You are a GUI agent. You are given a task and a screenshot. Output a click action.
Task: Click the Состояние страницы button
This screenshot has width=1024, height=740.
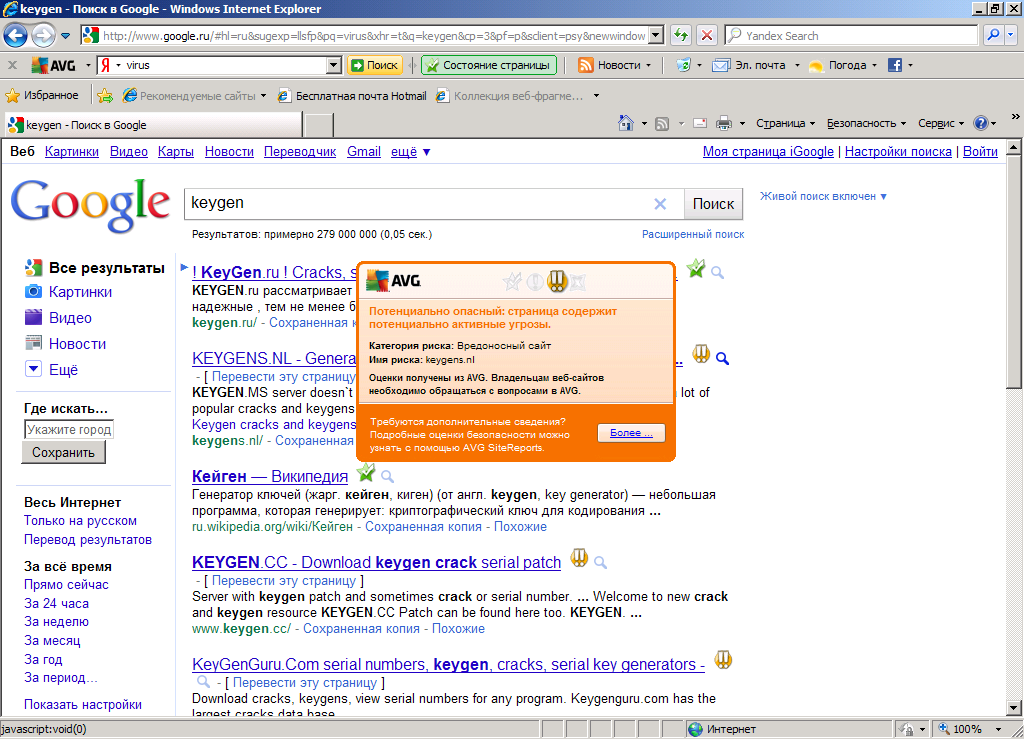pyautogui.click(x=488, y=65)
